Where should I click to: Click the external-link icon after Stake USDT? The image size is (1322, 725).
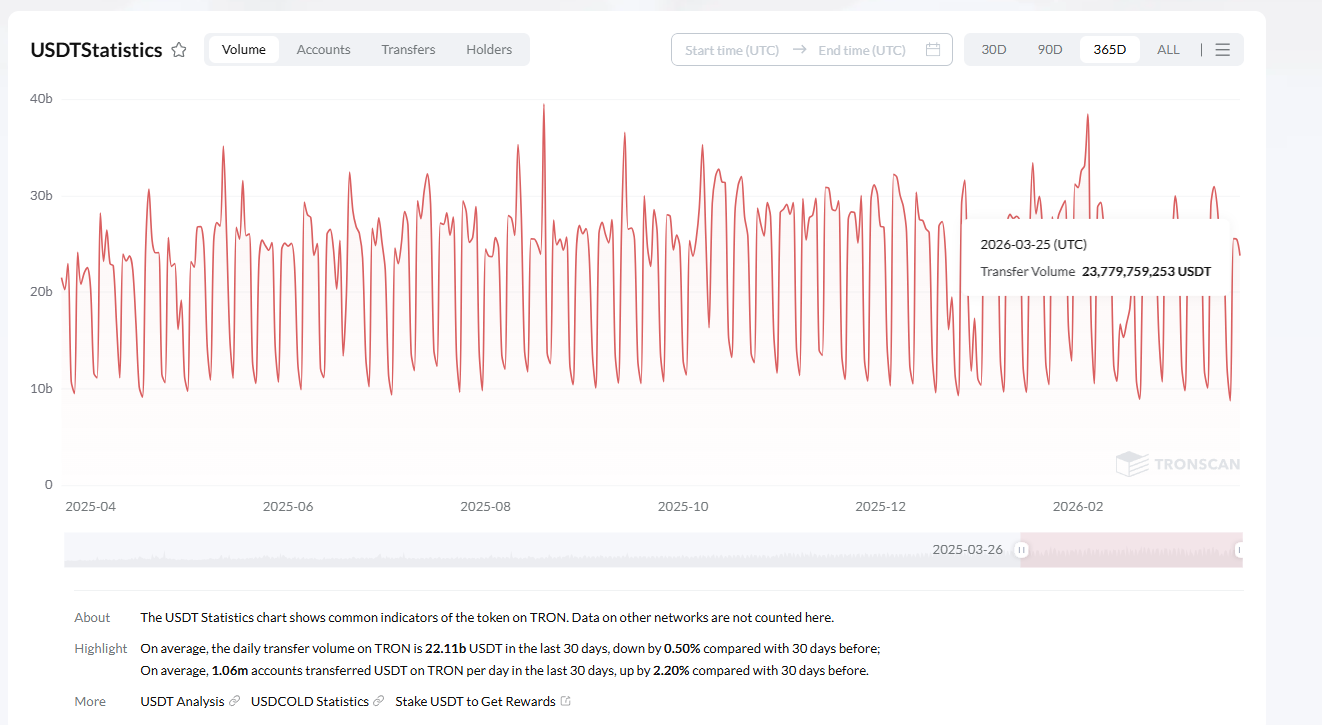point(566,702)
